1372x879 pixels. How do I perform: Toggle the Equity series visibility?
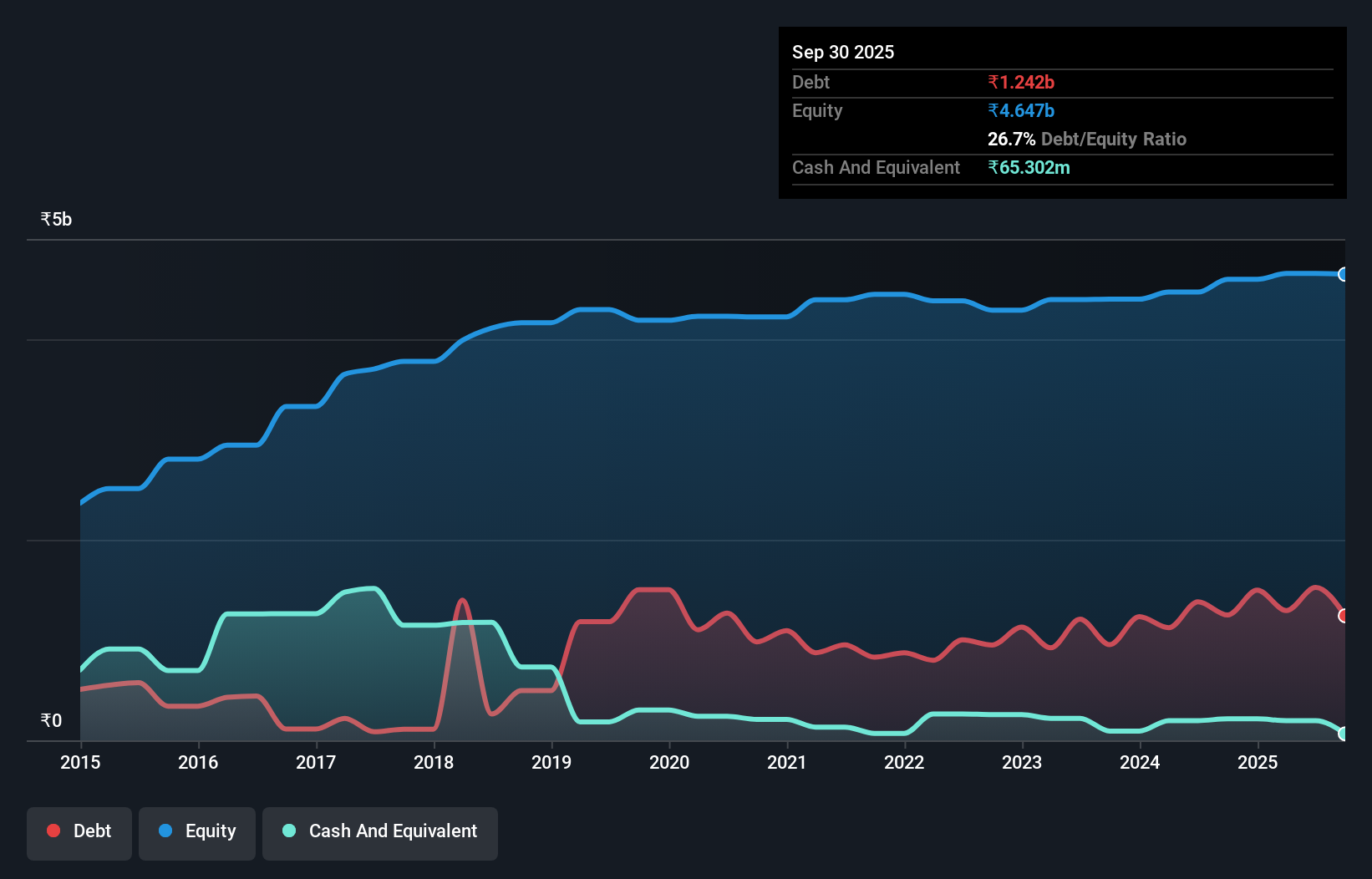196,831
